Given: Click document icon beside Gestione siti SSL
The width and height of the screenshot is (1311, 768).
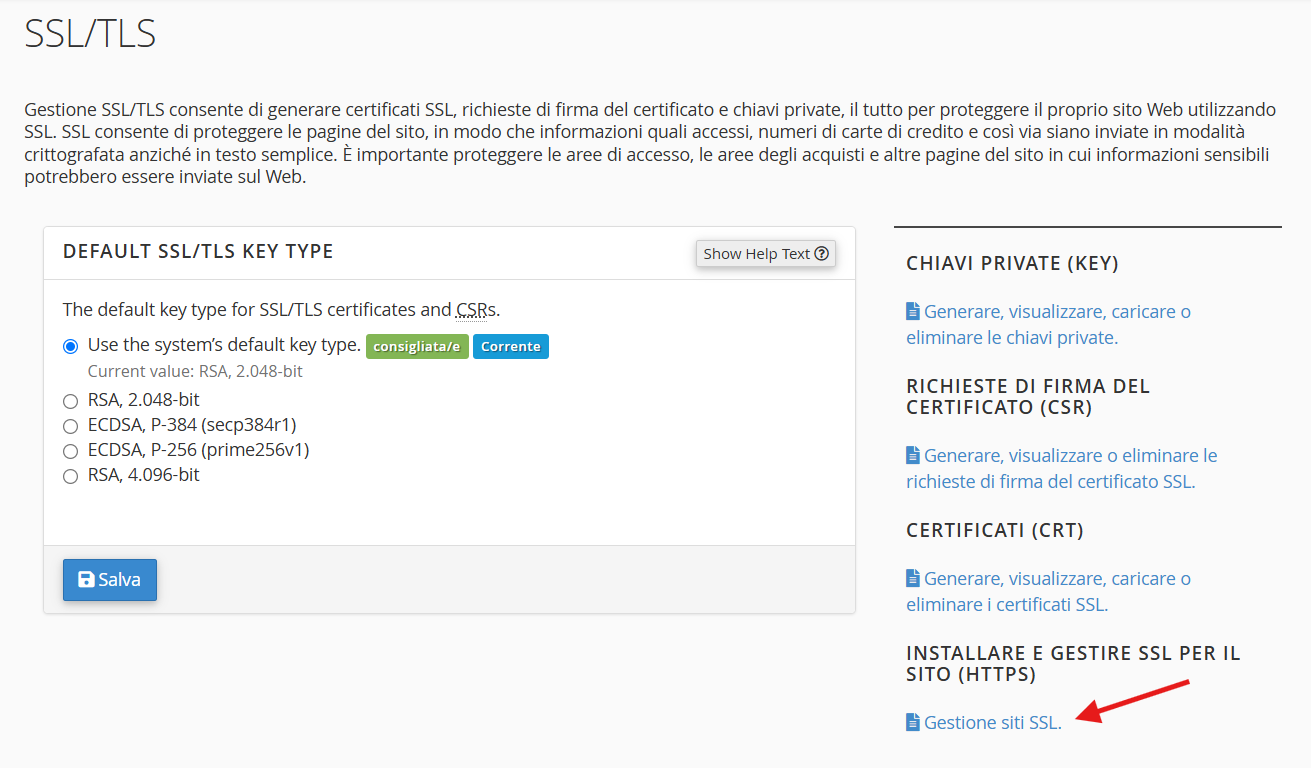Looking at the screenshot, I should click(912, 722).
